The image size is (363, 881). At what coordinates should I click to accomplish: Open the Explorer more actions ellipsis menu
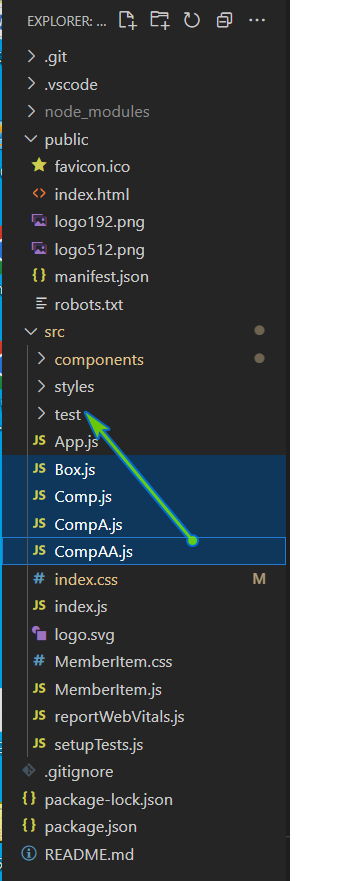click(257, 21)
